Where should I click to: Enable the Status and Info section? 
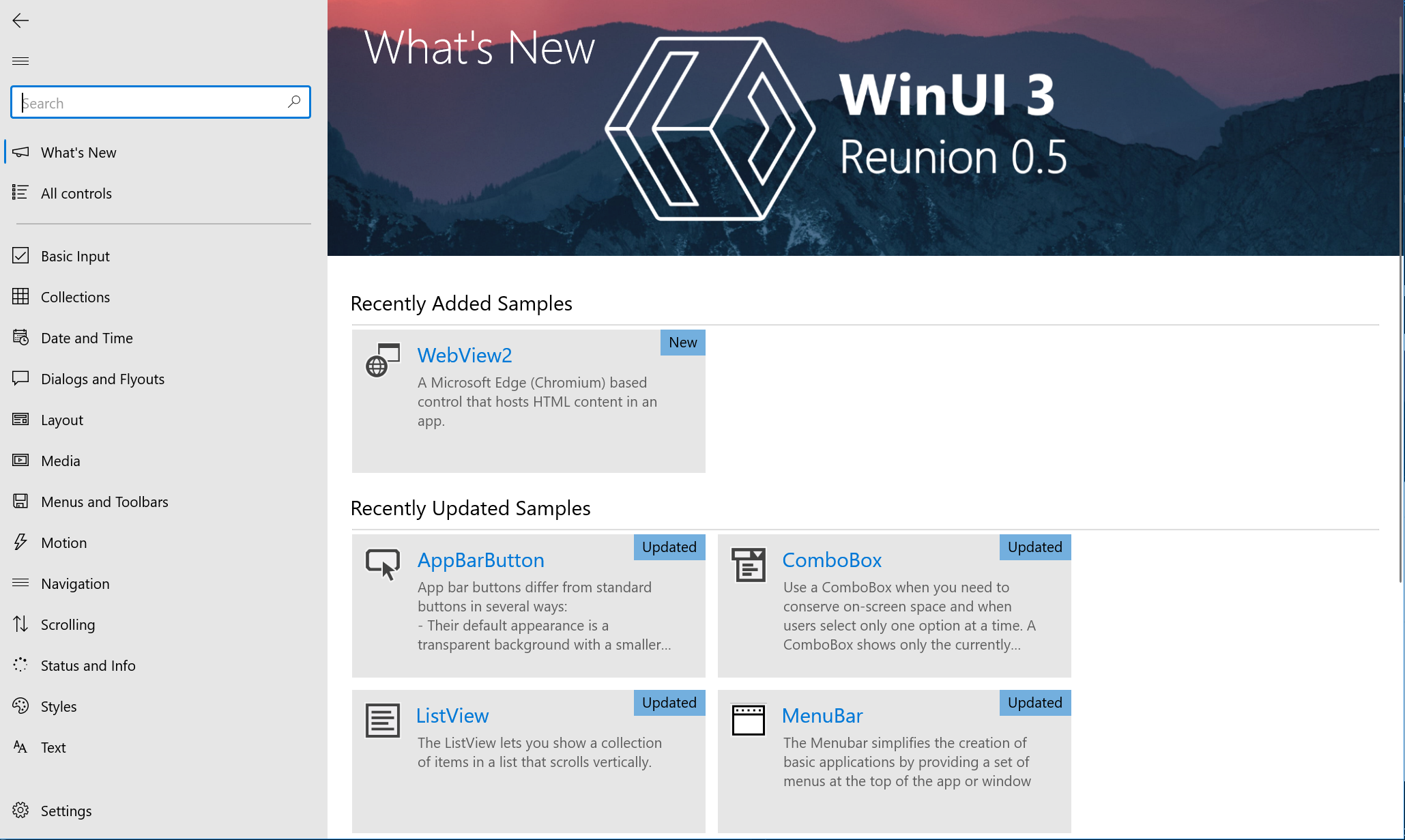pos(87,665)
